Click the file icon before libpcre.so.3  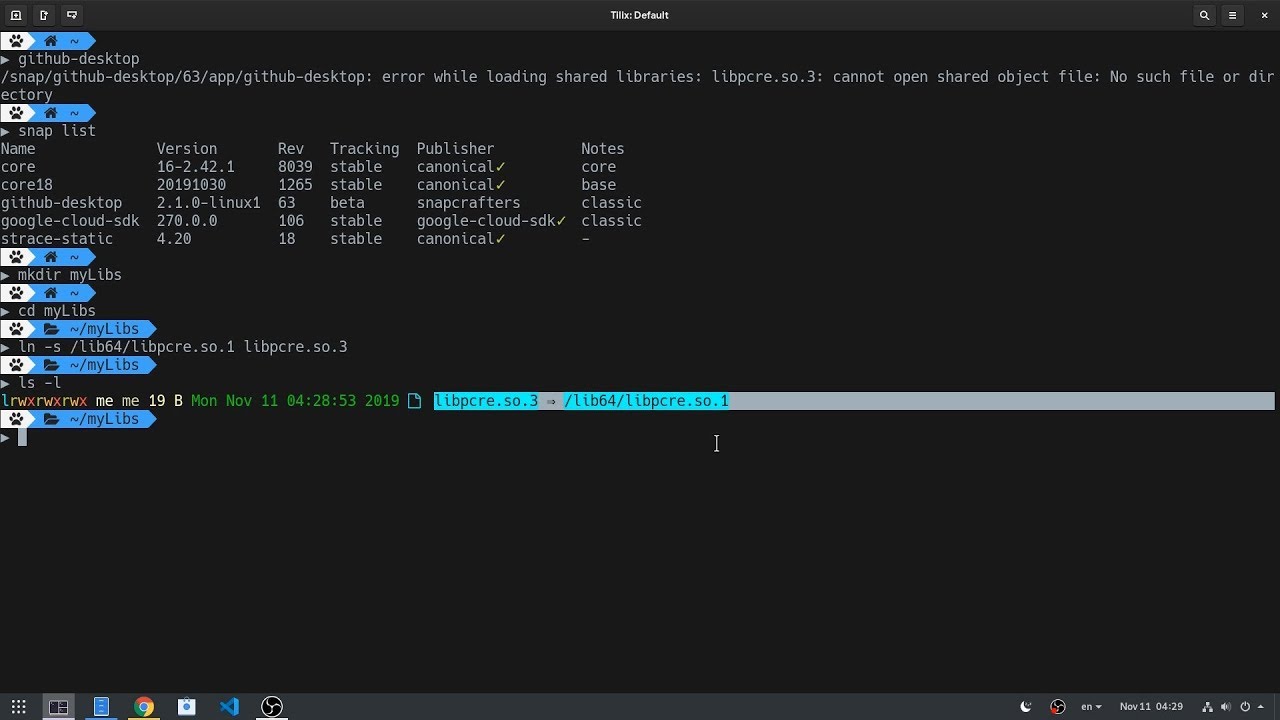pos(414,401)
